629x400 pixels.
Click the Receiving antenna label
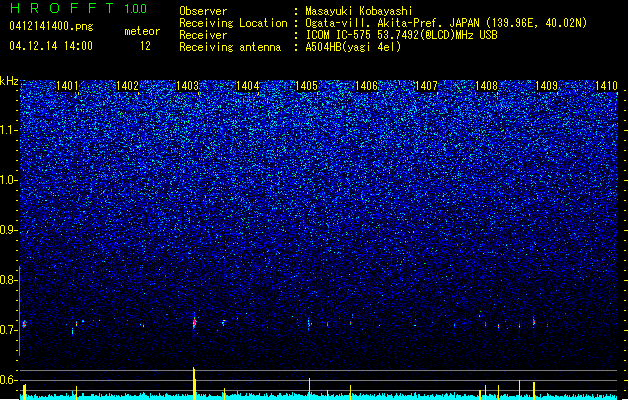coord(230,47)
